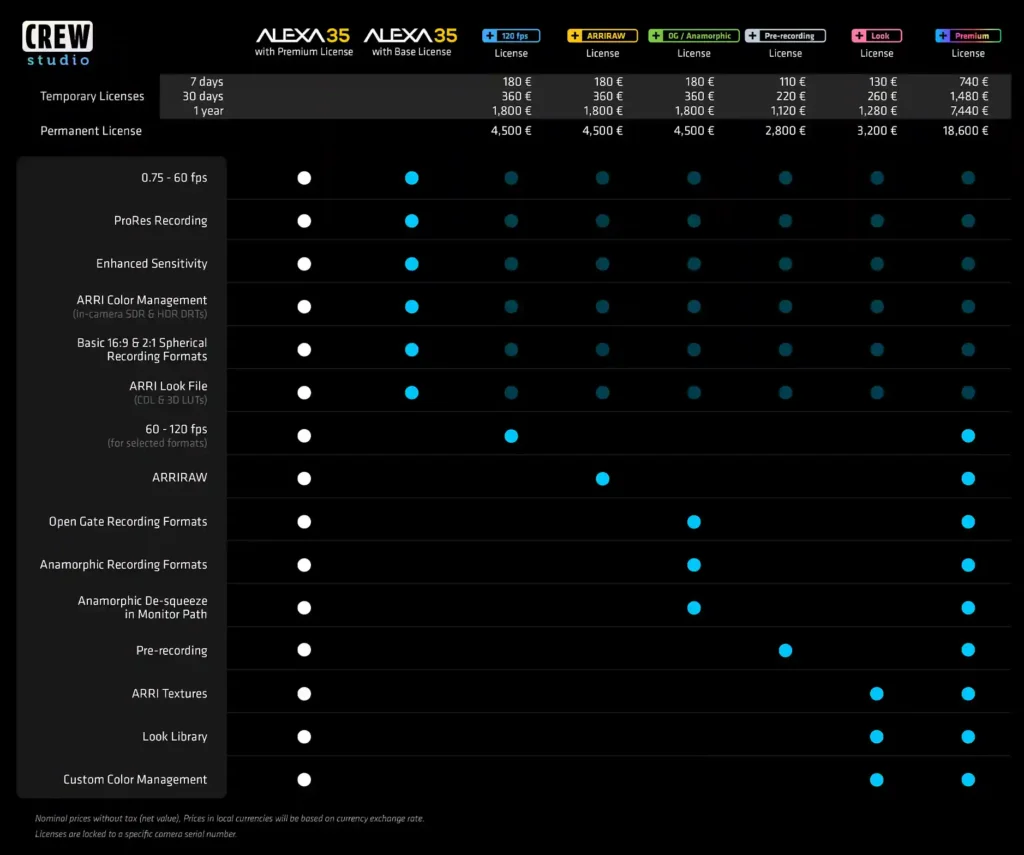Viewport: 1024px width, 855px height.
Task: Click the 4,500 € permanent ARRIRAW License price
Action: (602, 131)
